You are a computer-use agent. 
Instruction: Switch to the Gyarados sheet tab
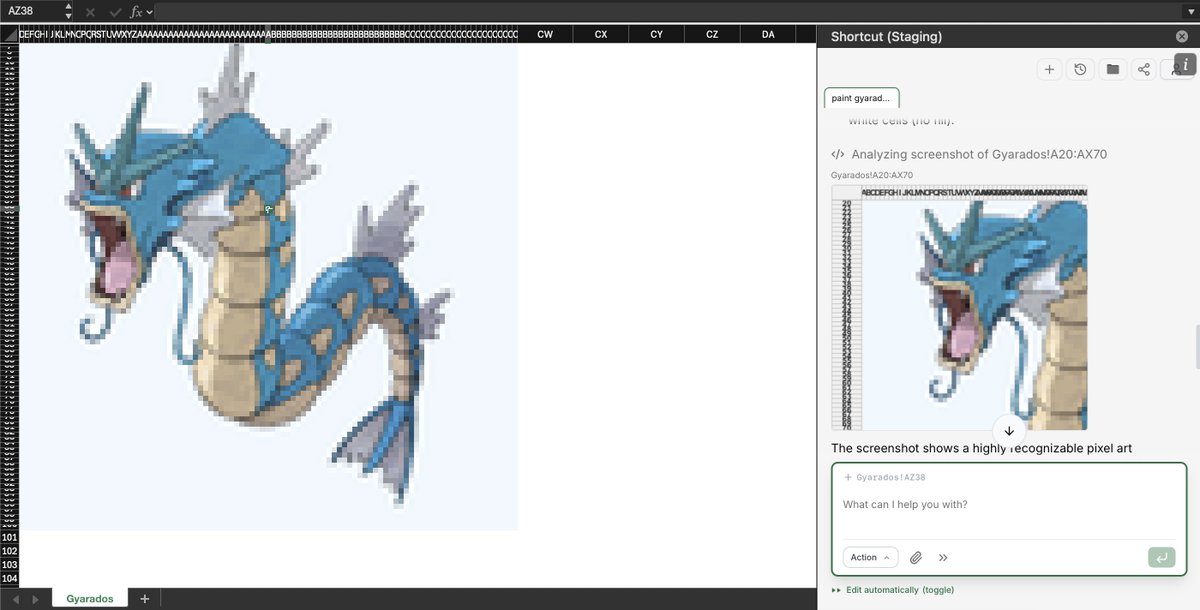90,599
